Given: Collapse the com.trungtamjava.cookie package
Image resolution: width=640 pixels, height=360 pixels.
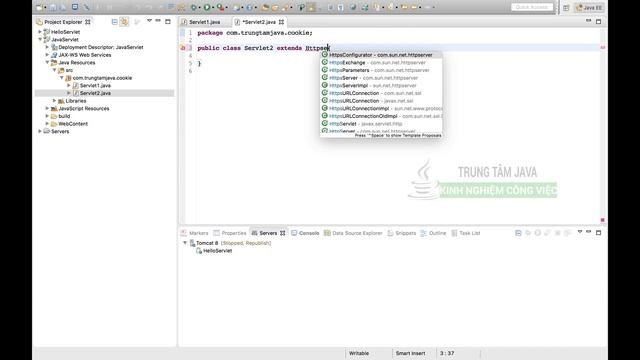Looking at the screenshot, I should (62, 78).
